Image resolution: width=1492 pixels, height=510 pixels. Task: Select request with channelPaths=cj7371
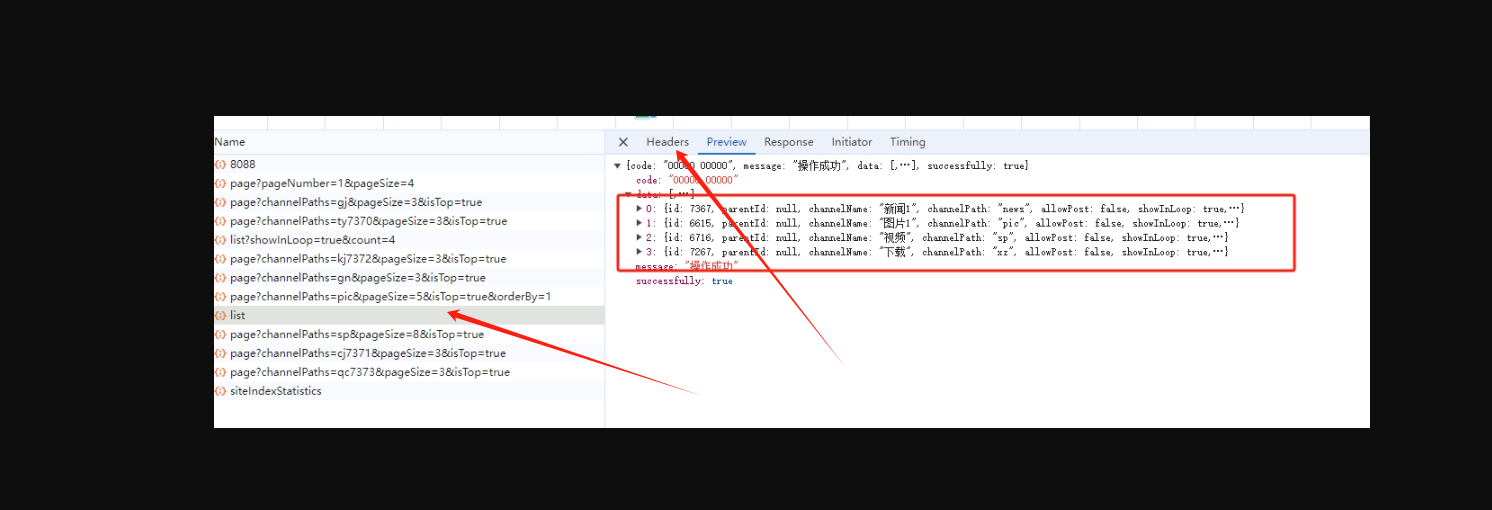409,353
